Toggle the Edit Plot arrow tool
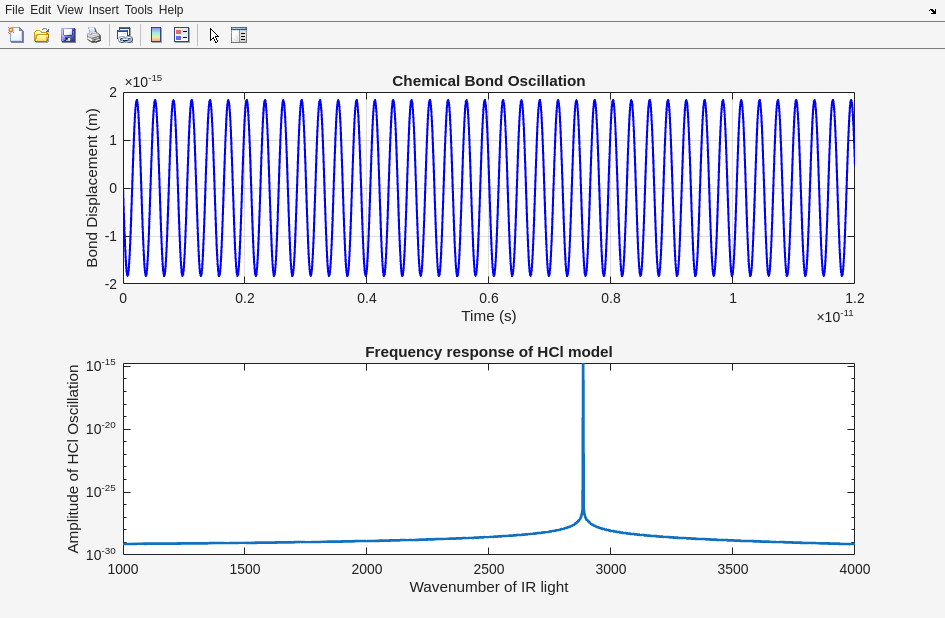 [x=214, y=35]
